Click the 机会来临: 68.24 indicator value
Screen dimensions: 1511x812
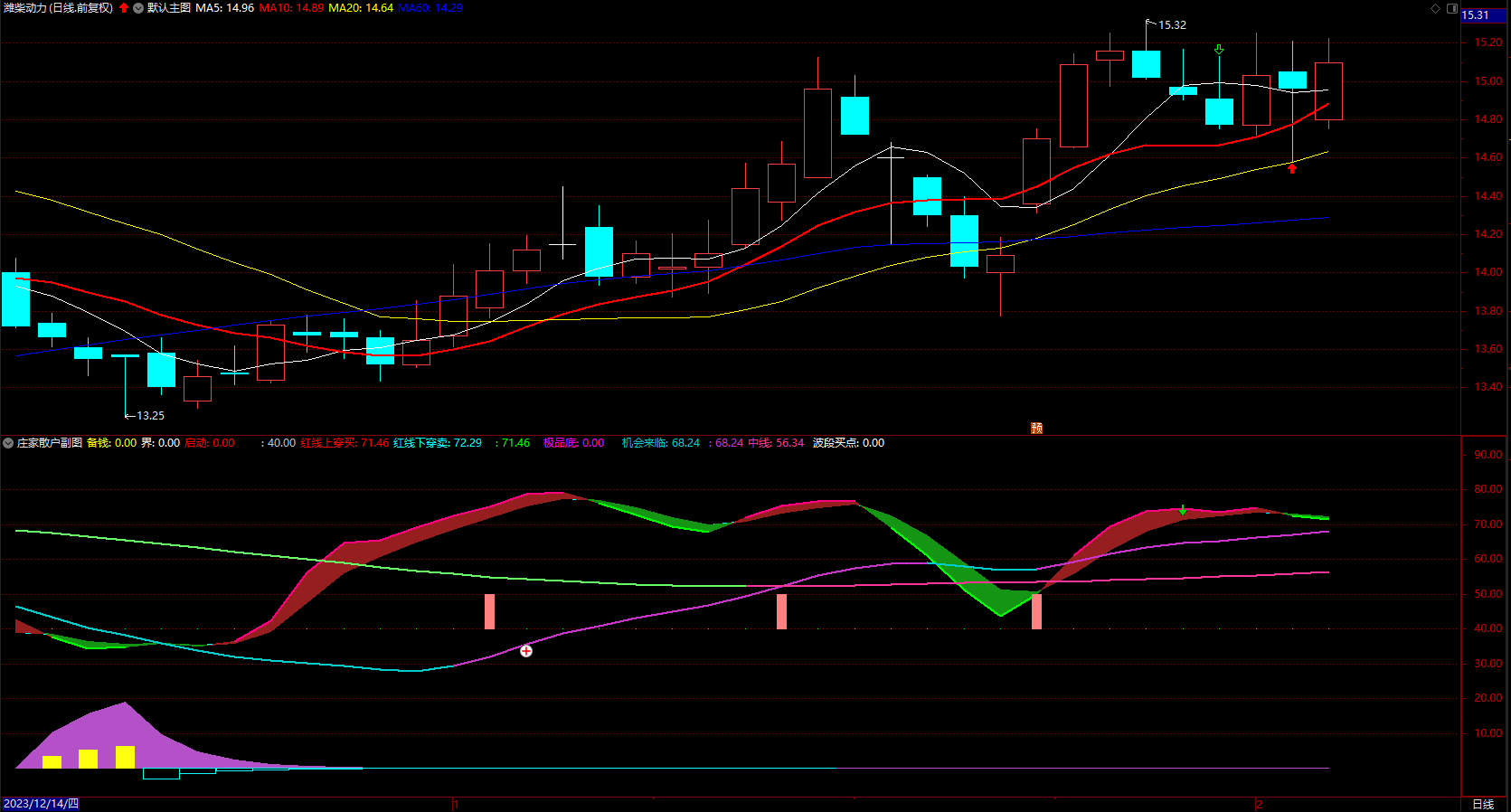(661, 443)
